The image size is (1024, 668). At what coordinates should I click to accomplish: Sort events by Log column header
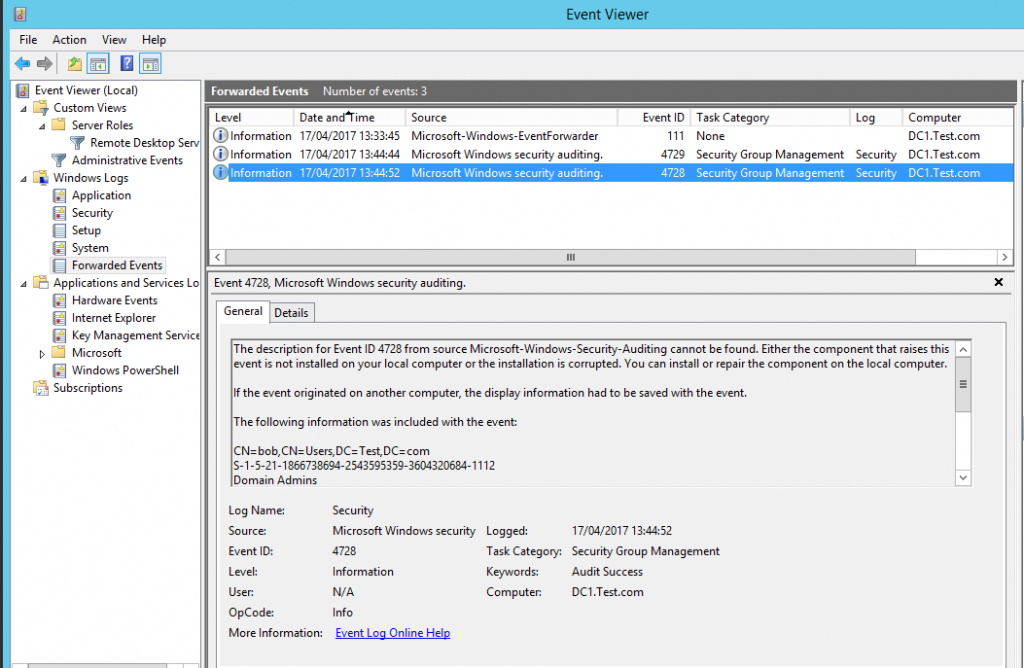click(x=876, y=118)
